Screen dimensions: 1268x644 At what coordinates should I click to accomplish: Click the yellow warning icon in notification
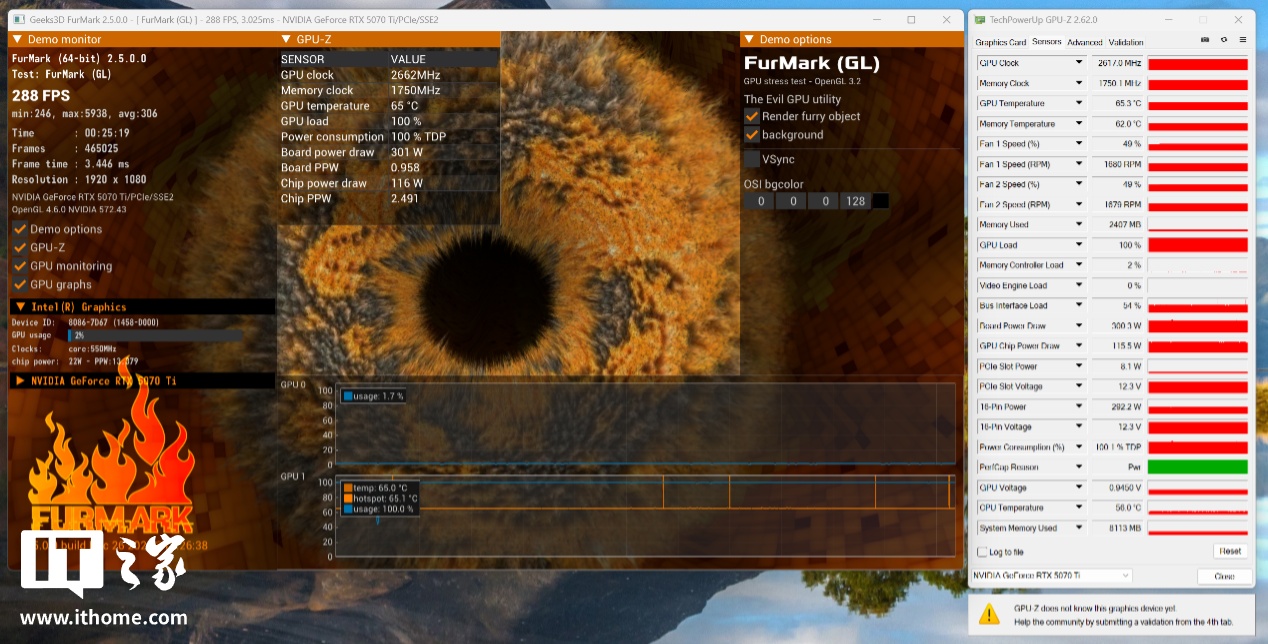coord(989,613)
